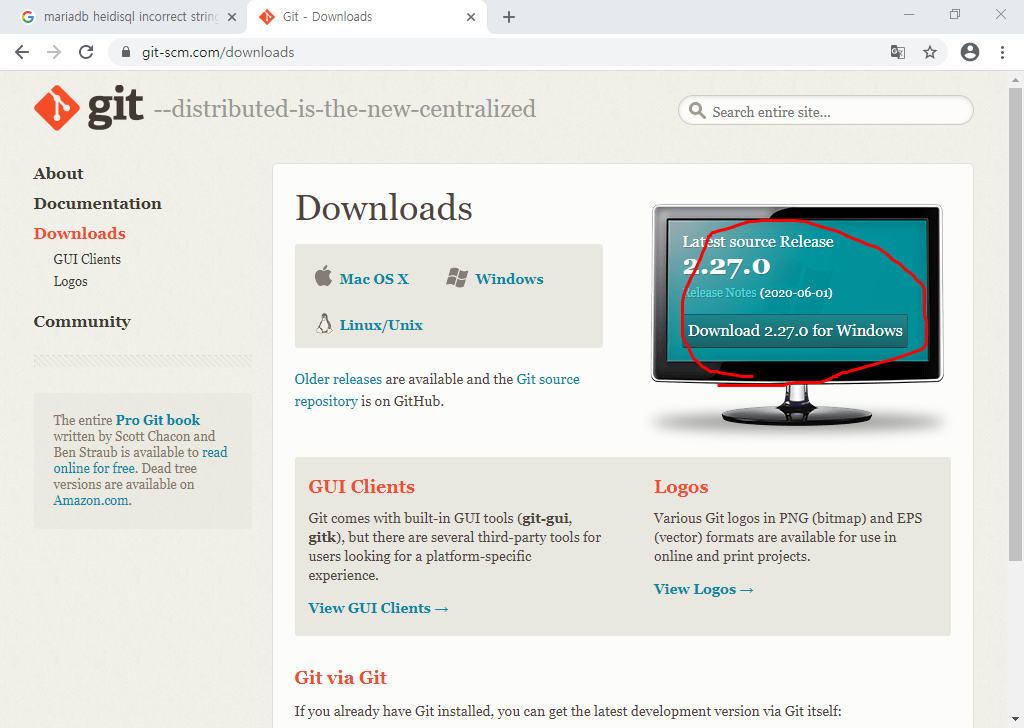
Task: Click the Git via Git heading
Action: tap(341, 678)
